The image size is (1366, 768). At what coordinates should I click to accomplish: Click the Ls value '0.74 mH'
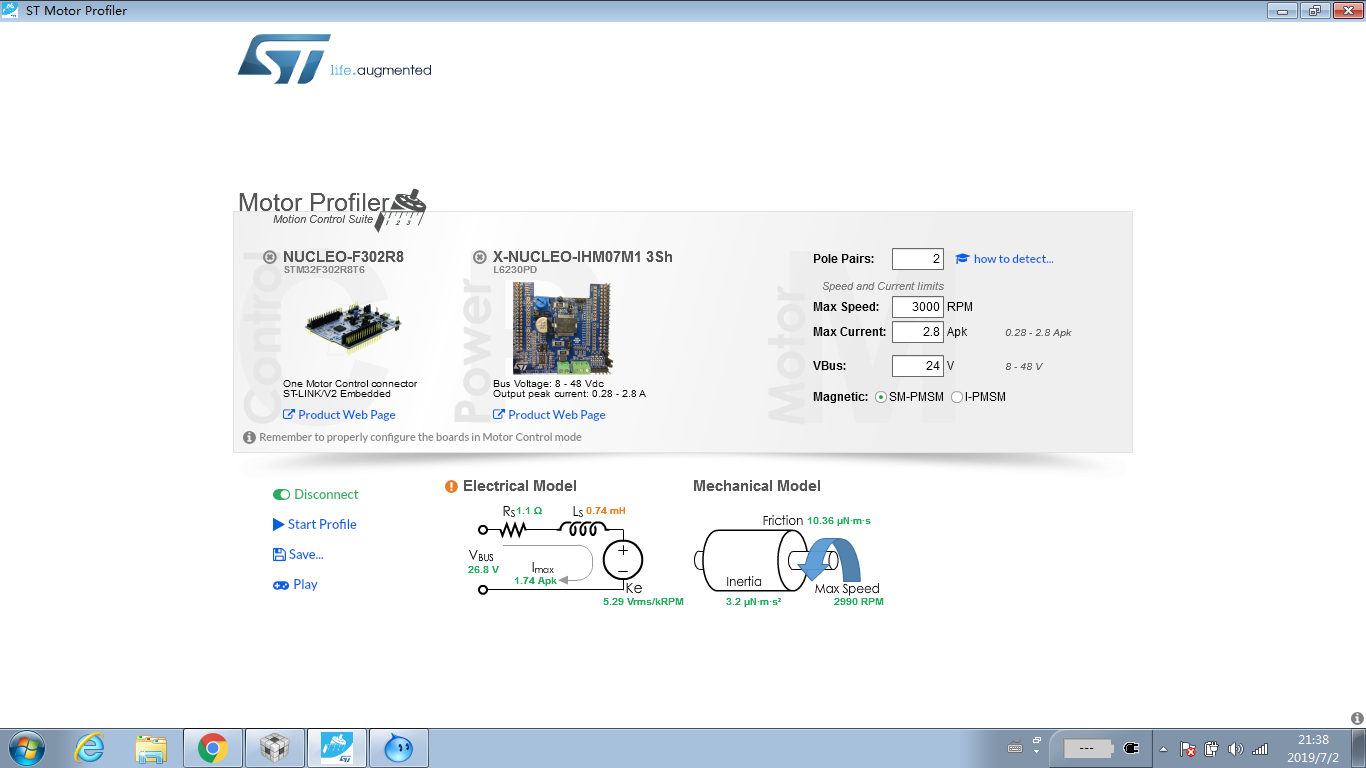tap(606, 511)
